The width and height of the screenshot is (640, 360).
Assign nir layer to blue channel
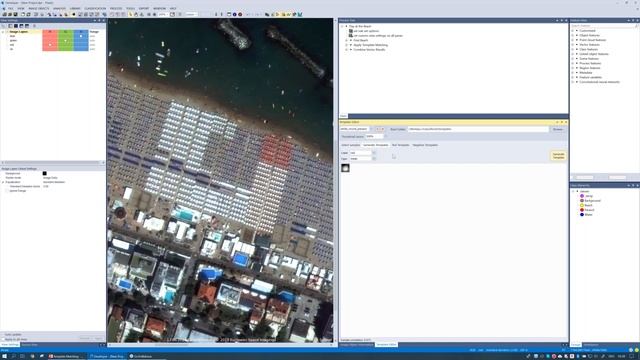[81, 49]
